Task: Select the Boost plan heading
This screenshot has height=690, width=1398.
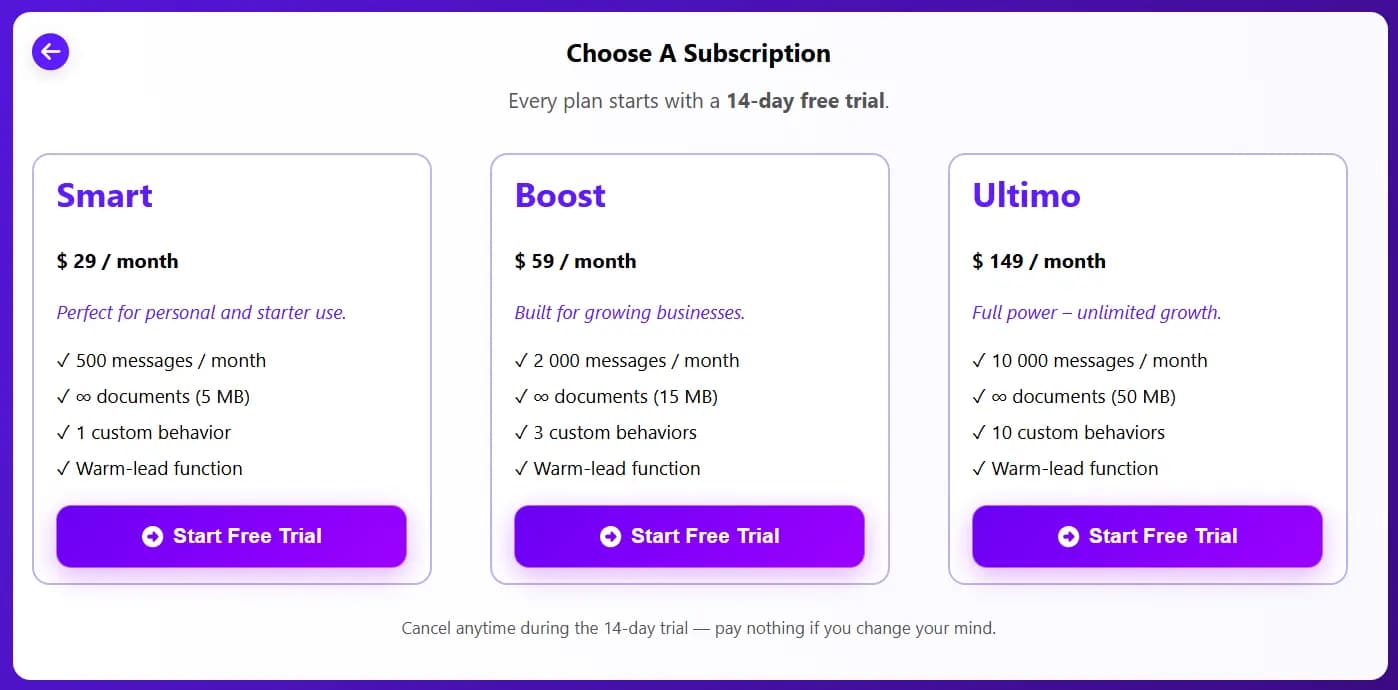Action: pos(559,195)
